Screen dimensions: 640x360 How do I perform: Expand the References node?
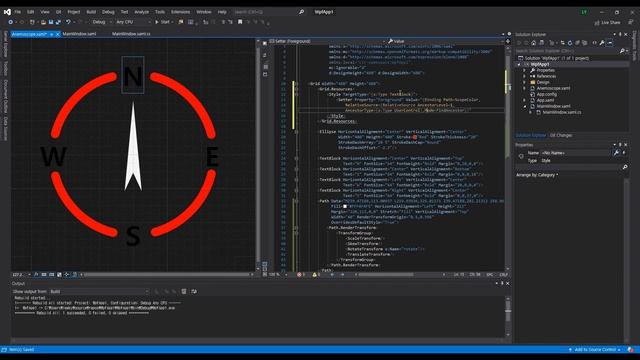pyautogui.click(x=524, y=76)
